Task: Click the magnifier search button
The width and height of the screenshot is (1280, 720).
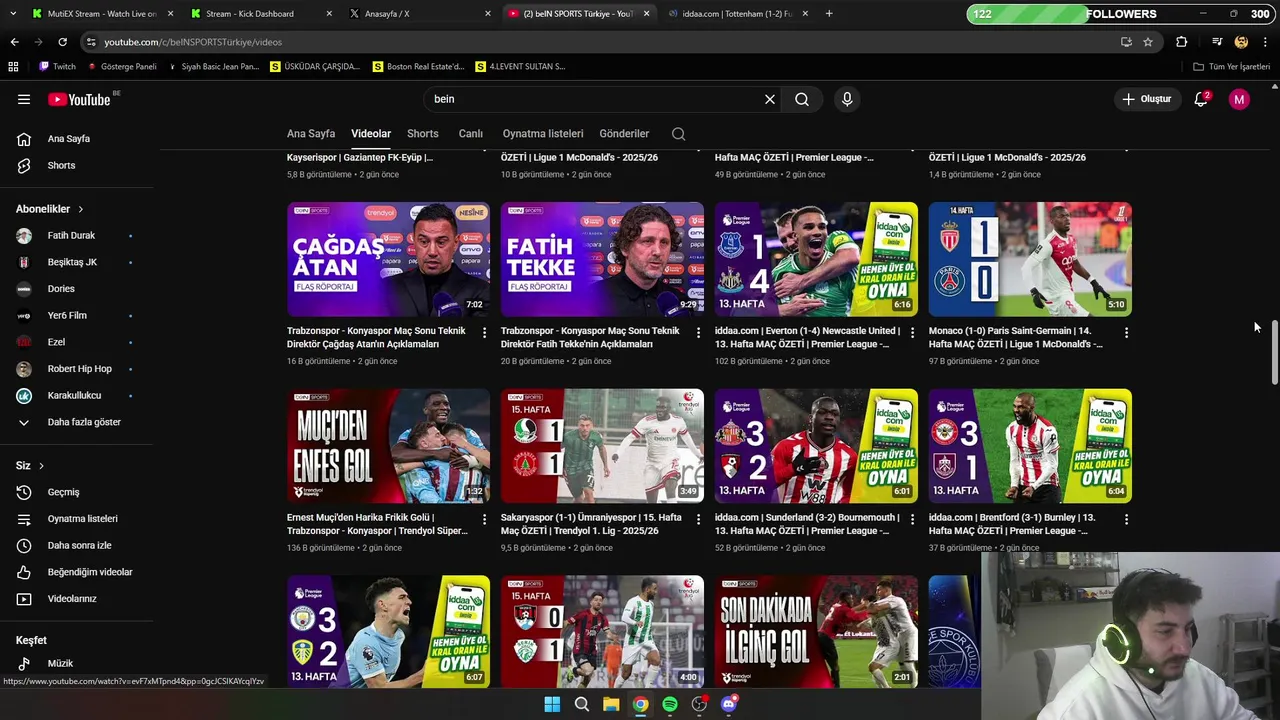Action: coord(802,99)
